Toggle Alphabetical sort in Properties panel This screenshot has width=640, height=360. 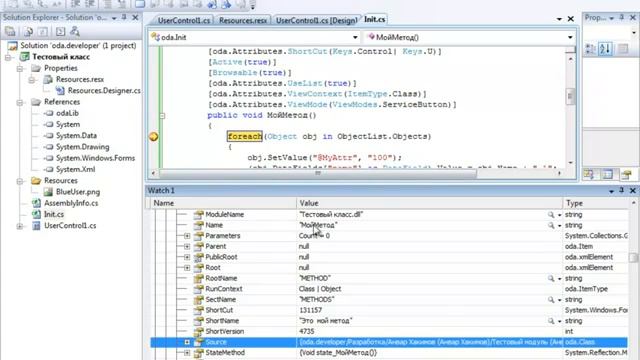click(605, 49)
